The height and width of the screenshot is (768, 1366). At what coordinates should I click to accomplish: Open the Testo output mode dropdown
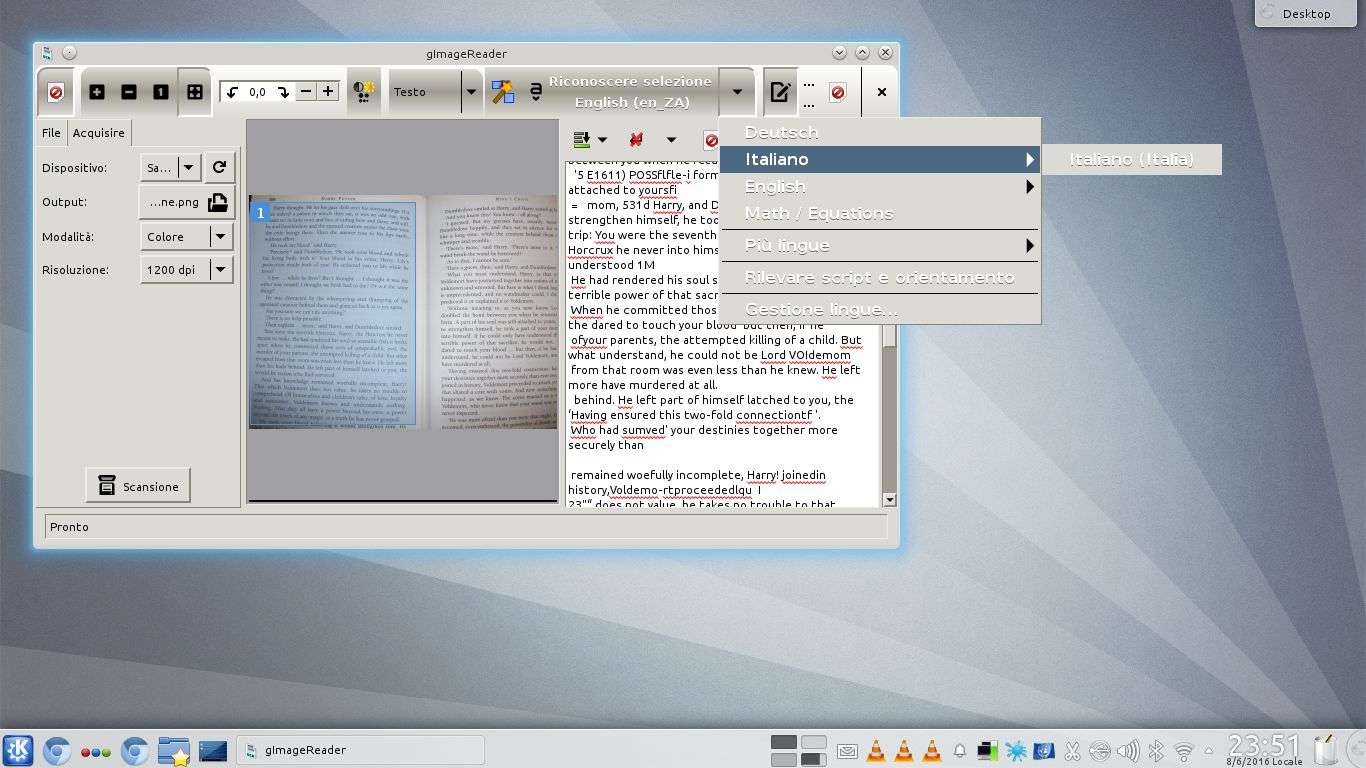470,92
